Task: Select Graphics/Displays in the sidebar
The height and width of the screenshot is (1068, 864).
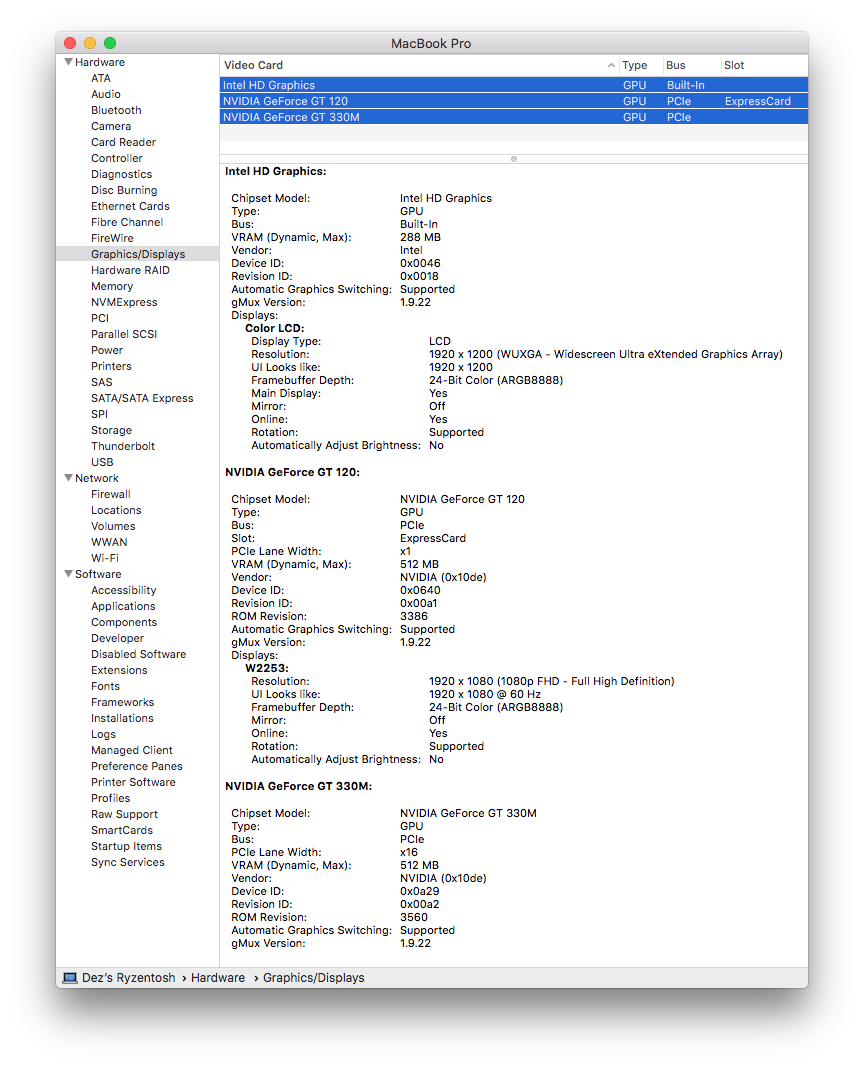Action: pos(138,254)
